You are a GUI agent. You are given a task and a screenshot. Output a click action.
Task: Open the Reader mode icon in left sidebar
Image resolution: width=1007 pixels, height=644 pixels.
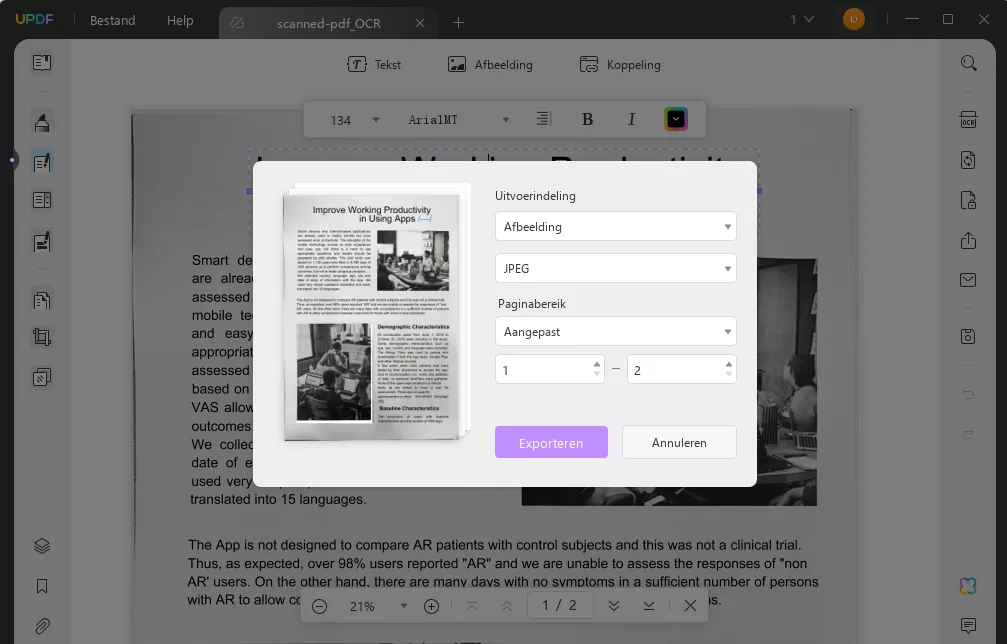point(42,63)
